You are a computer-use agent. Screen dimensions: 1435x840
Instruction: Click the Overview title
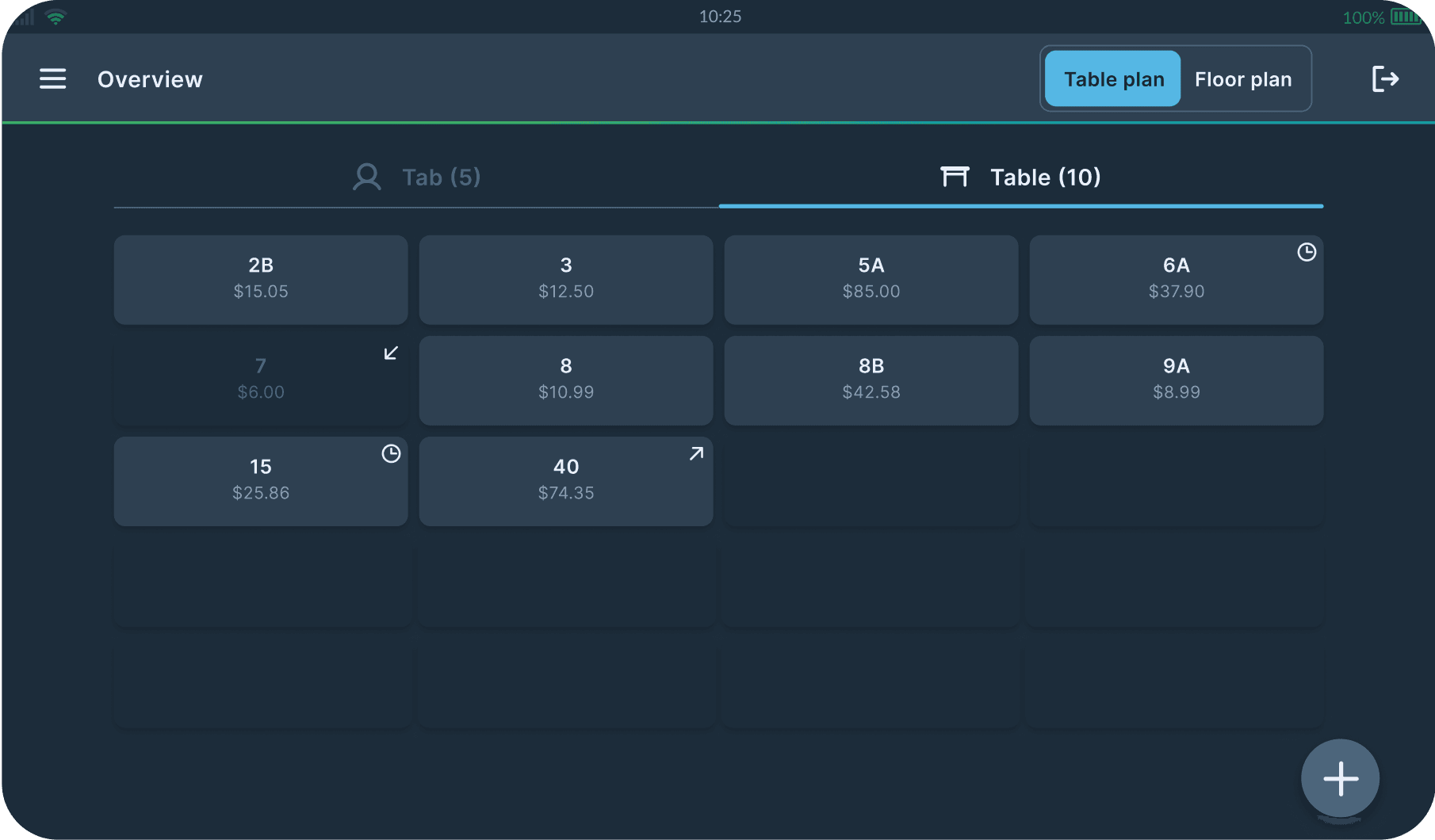click(x=150, y=79)
